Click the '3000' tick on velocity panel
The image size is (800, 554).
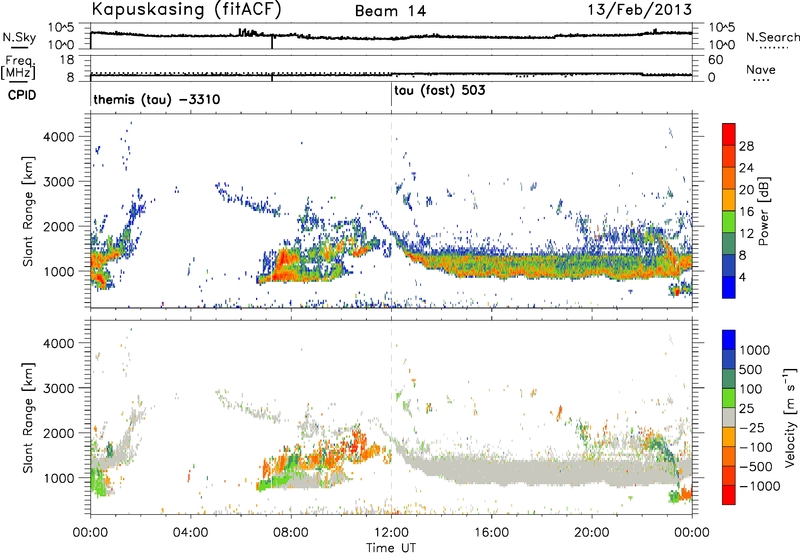point(59,388)
